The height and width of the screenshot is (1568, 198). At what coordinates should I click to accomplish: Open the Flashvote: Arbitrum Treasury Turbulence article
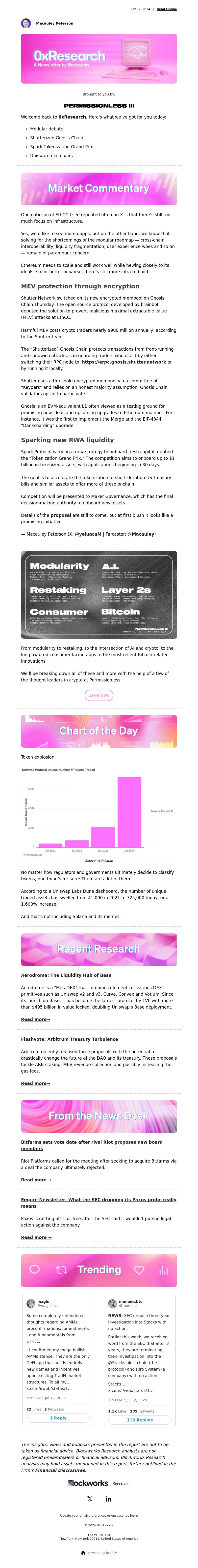click(70, 1039)
